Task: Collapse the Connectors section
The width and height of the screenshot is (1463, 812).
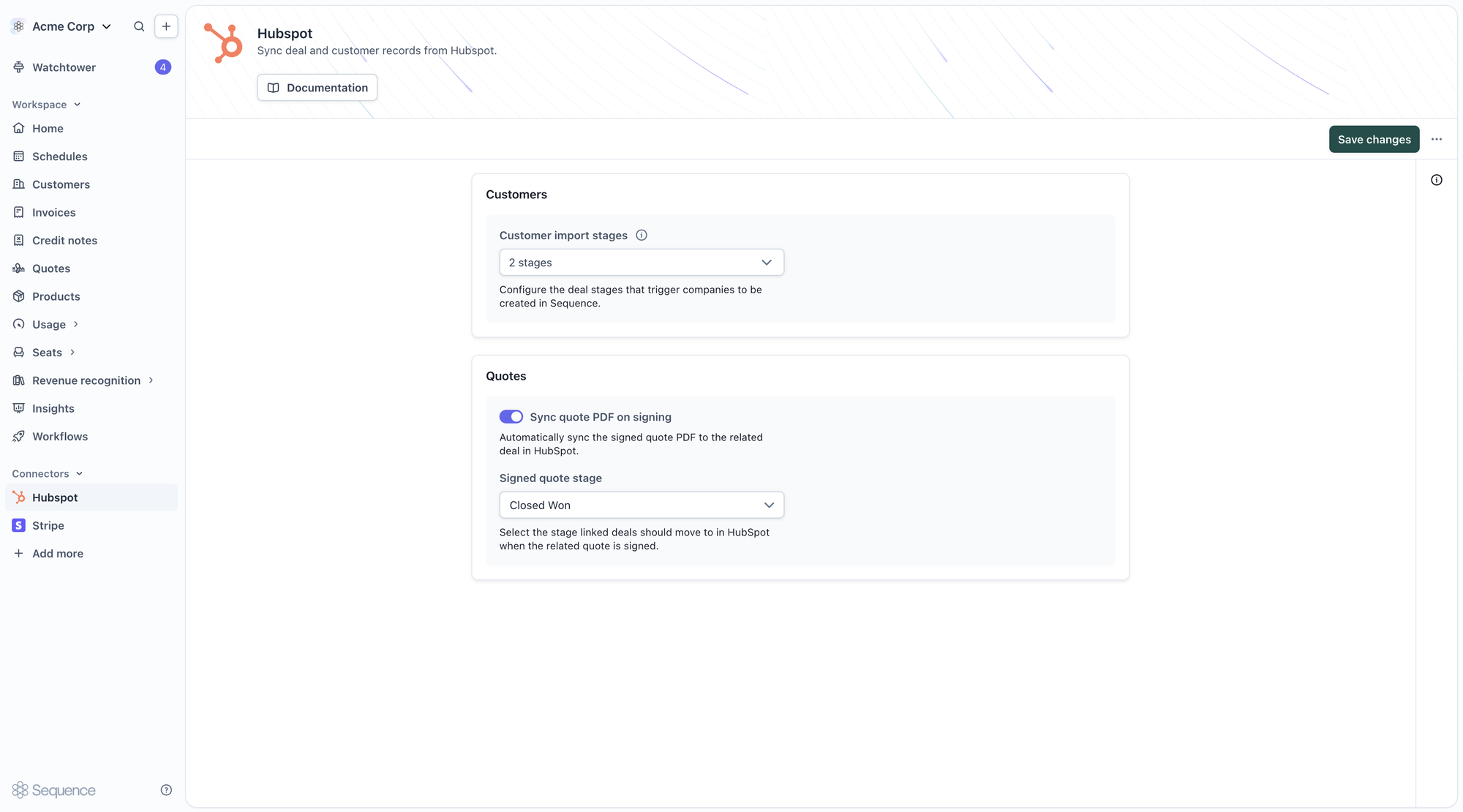Action: [48, 474]
